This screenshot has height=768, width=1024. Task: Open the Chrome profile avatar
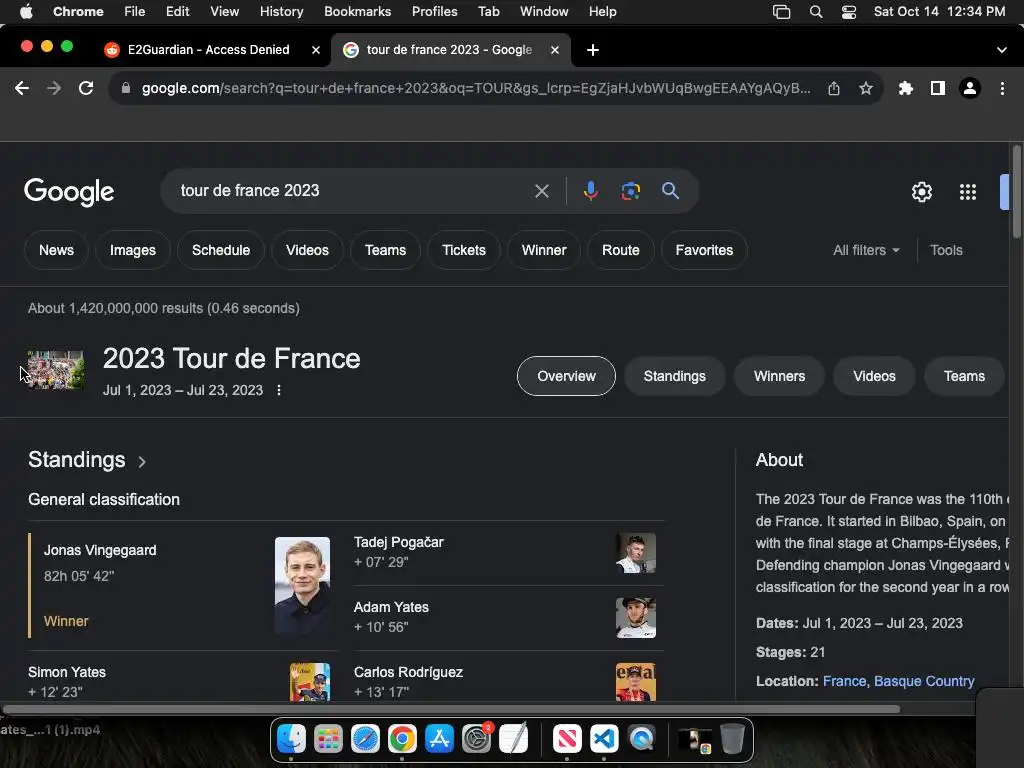point(970,88)
